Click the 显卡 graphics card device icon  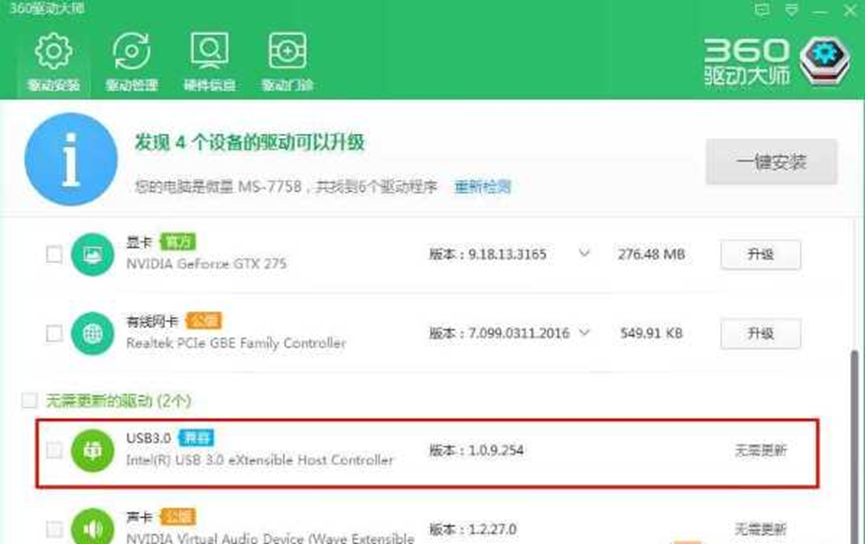tap(92, 254)
